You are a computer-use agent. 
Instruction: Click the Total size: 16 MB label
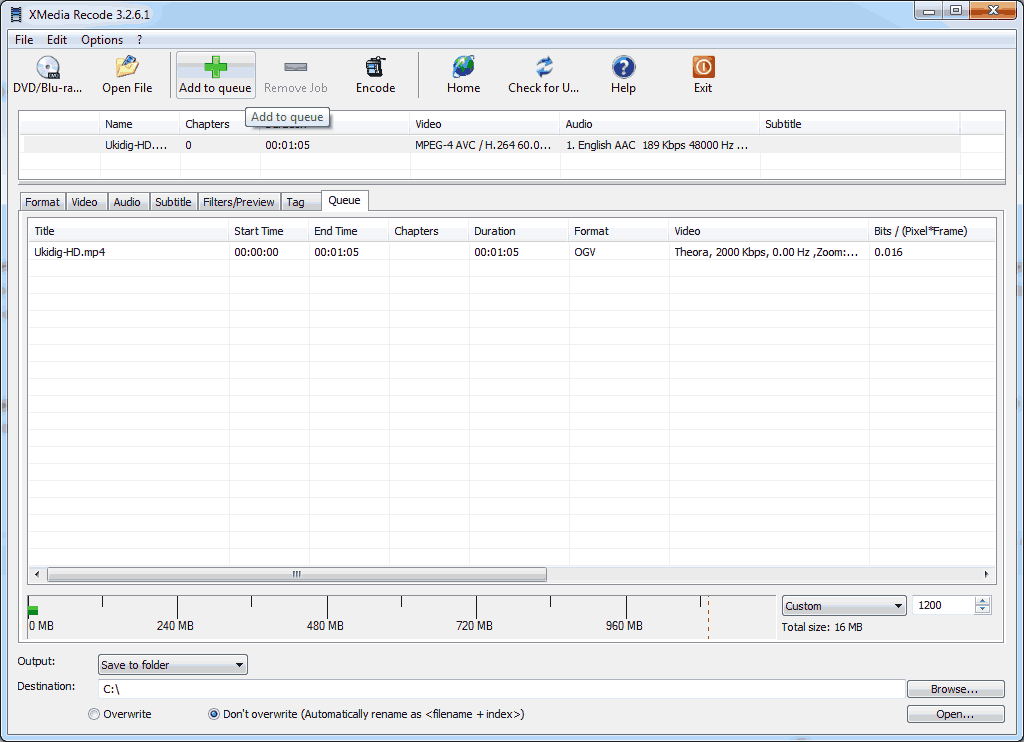(x=822, y=627)
